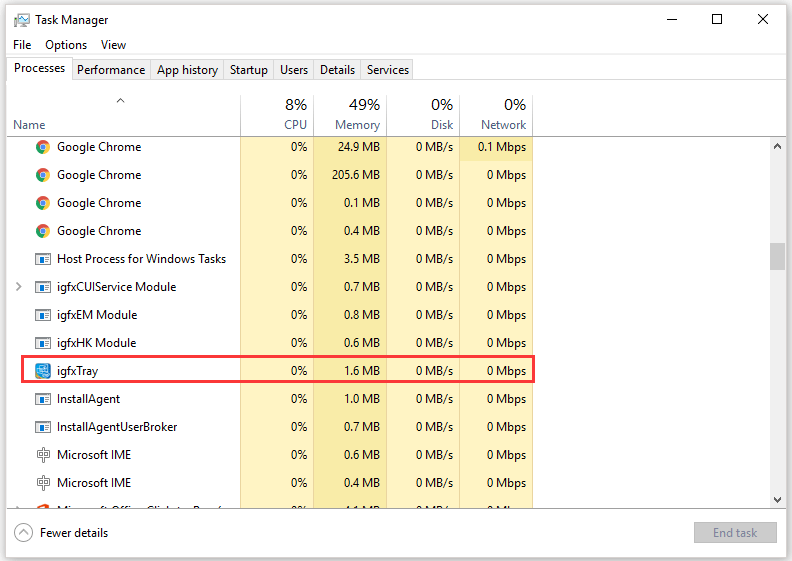Click the Chrome icon on the 205.6 MB row
The image size is (792, 561).
(x=43, y=175)
